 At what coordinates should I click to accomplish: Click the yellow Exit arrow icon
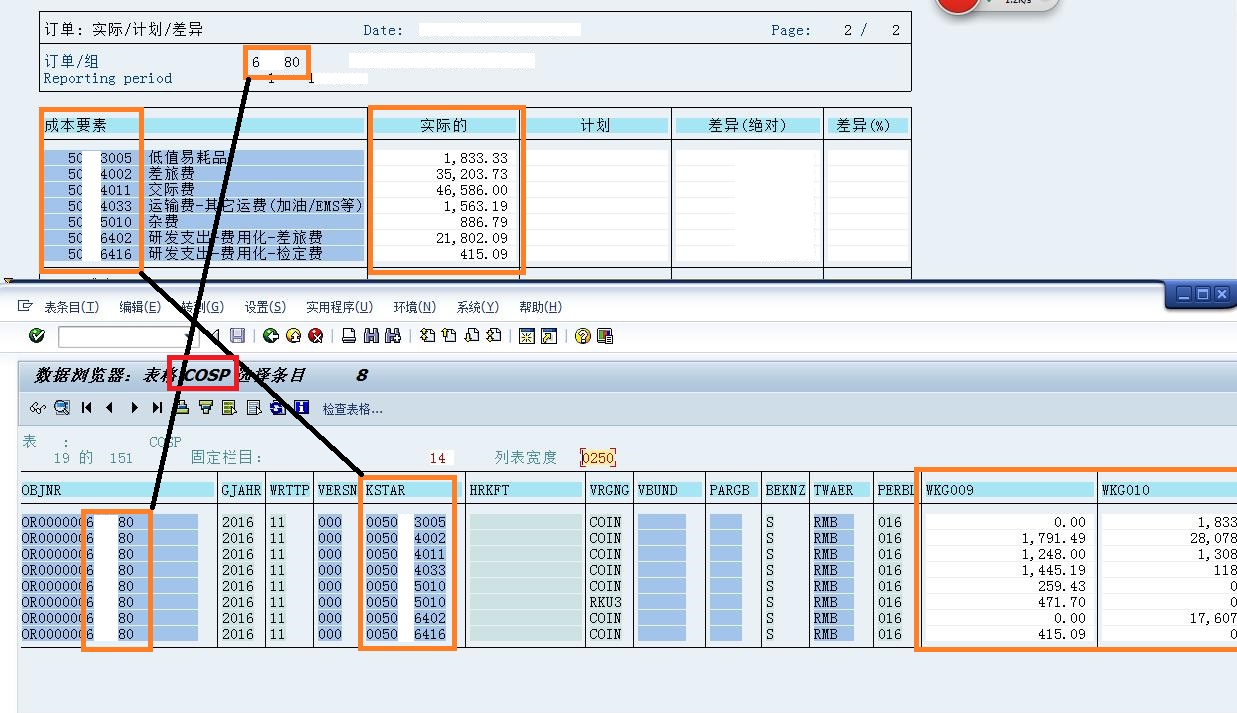click(293, 336)
